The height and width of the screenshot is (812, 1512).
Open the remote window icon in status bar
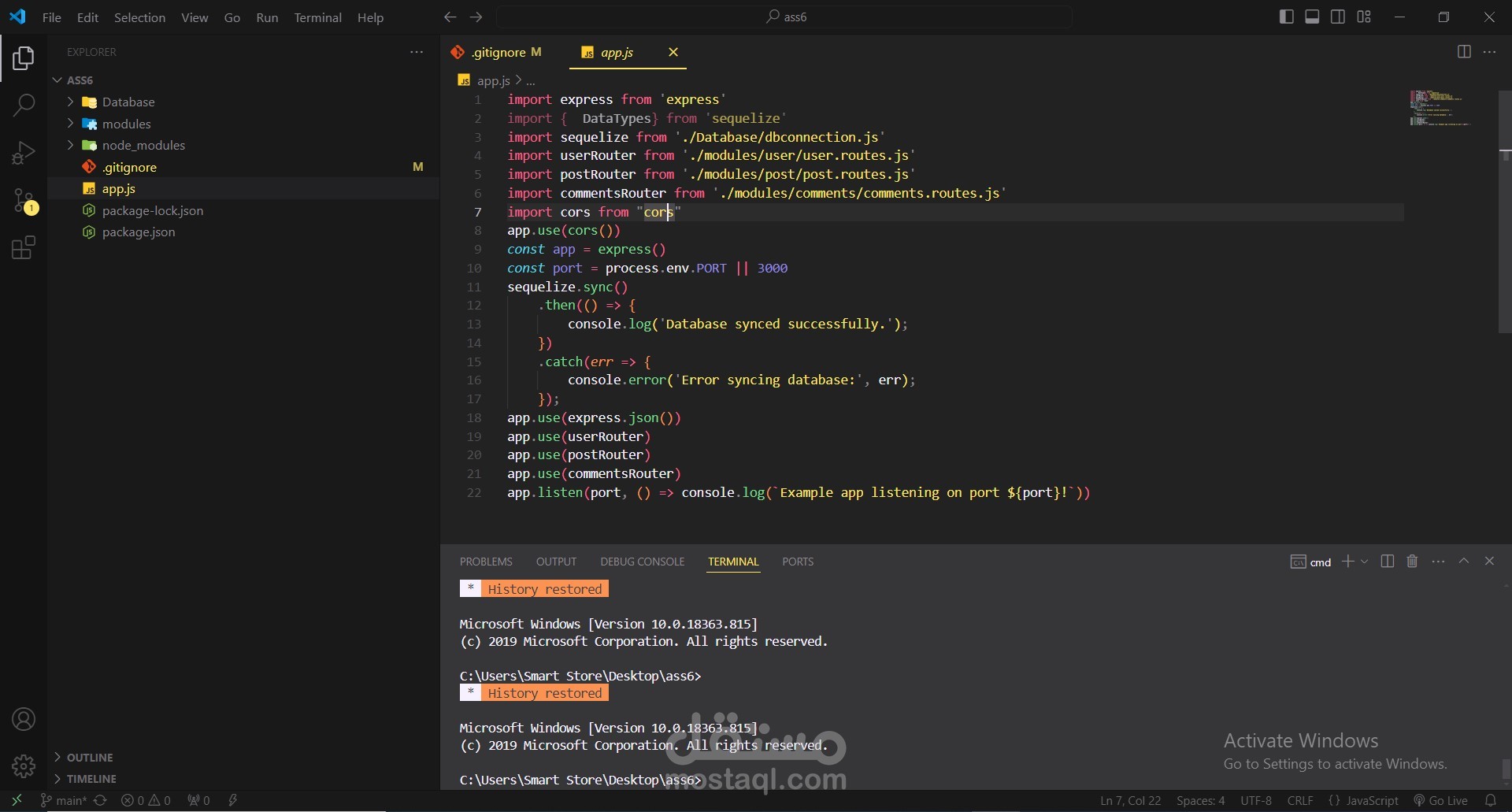point(17,800)
